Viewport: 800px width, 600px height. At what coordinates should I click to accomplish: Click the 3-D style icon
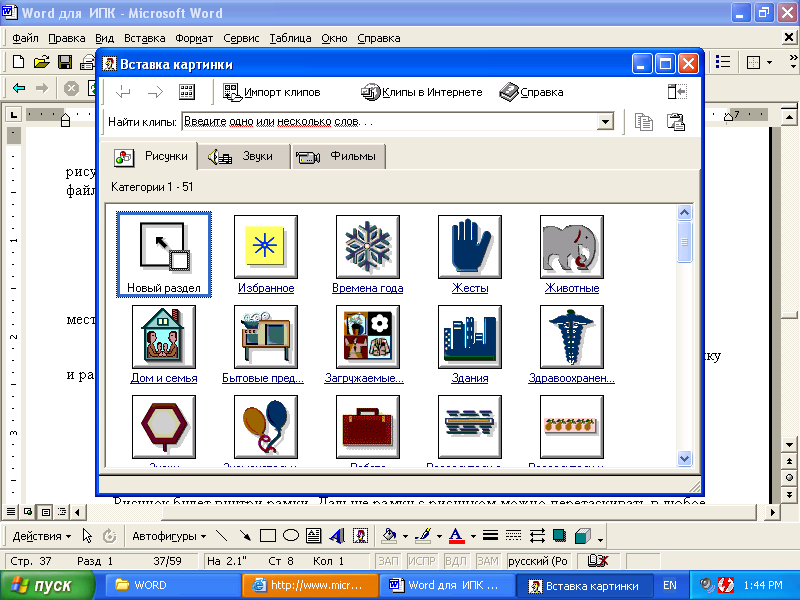coord(583,536)
